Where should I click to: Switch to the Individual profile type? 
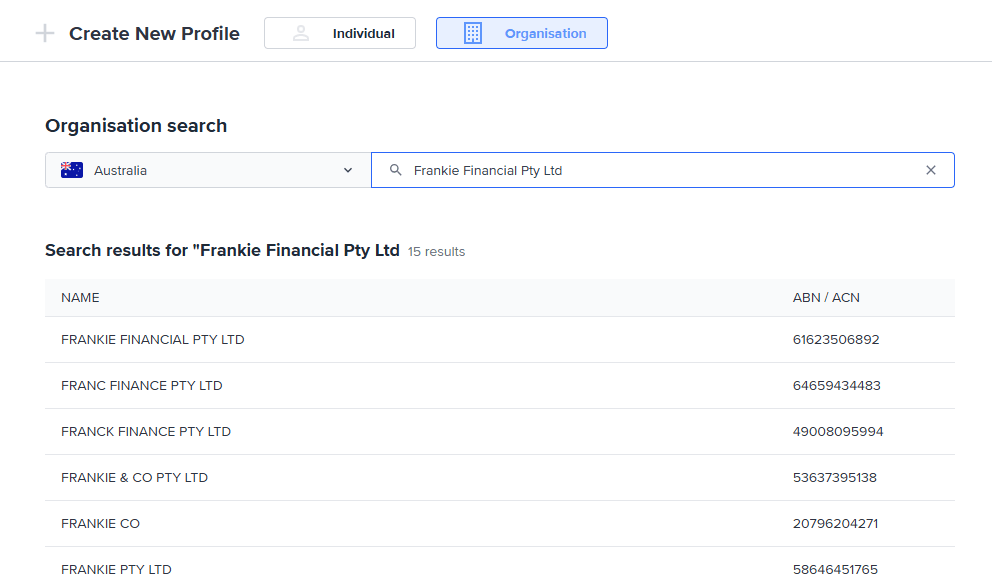coord(340,33)
